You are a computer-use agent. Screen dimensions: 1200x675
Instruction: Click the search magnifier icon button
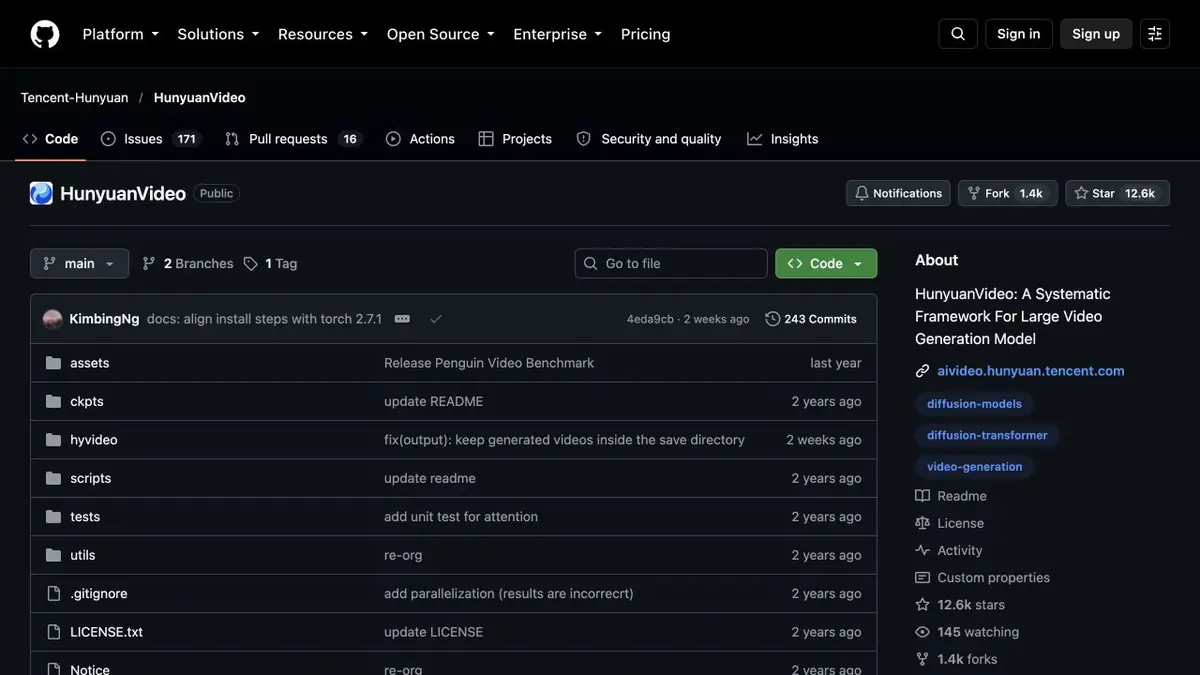(958, 34)
